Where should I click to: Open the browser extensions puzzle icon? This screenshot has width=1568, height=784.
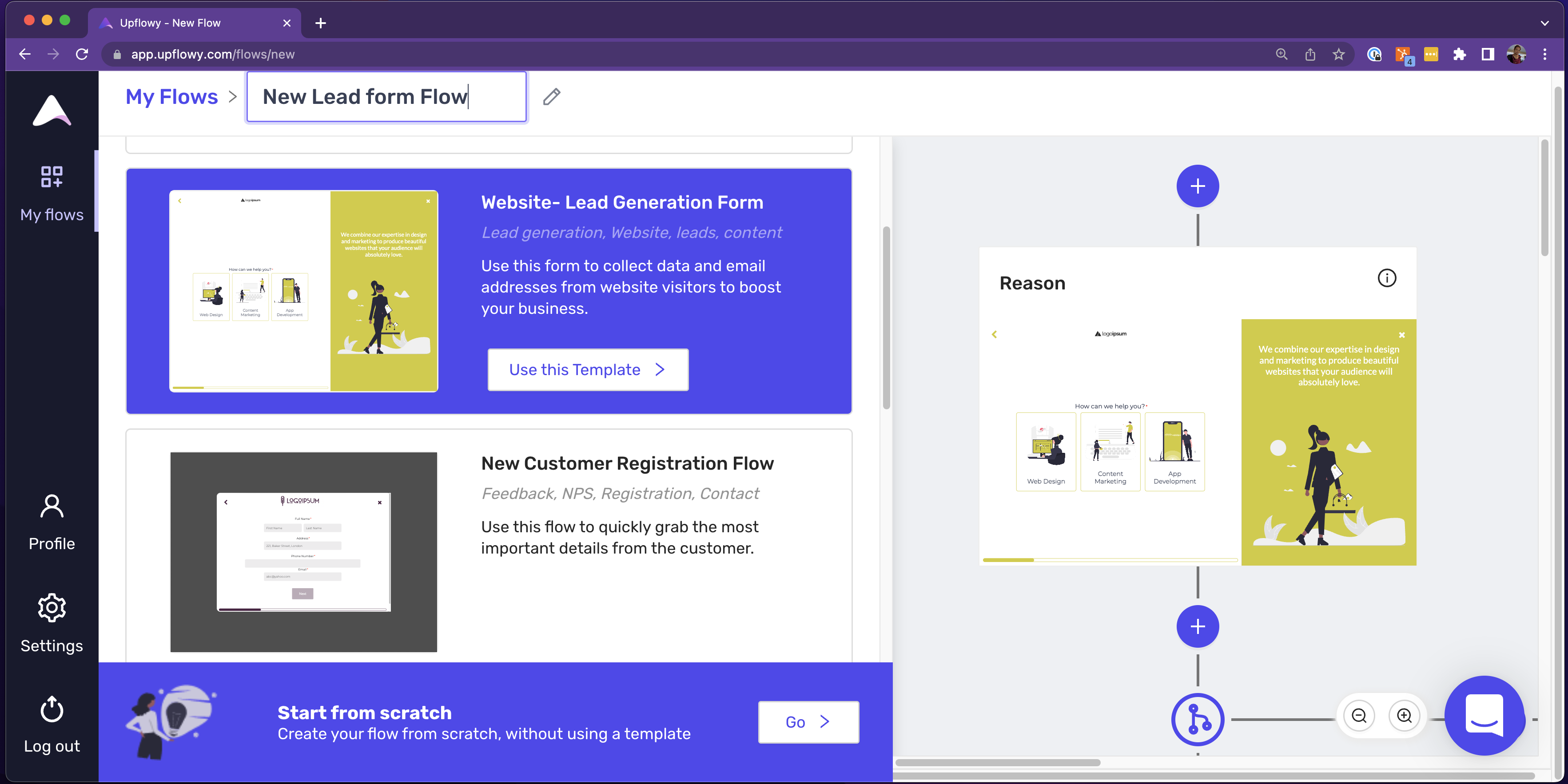[1459, 54]
